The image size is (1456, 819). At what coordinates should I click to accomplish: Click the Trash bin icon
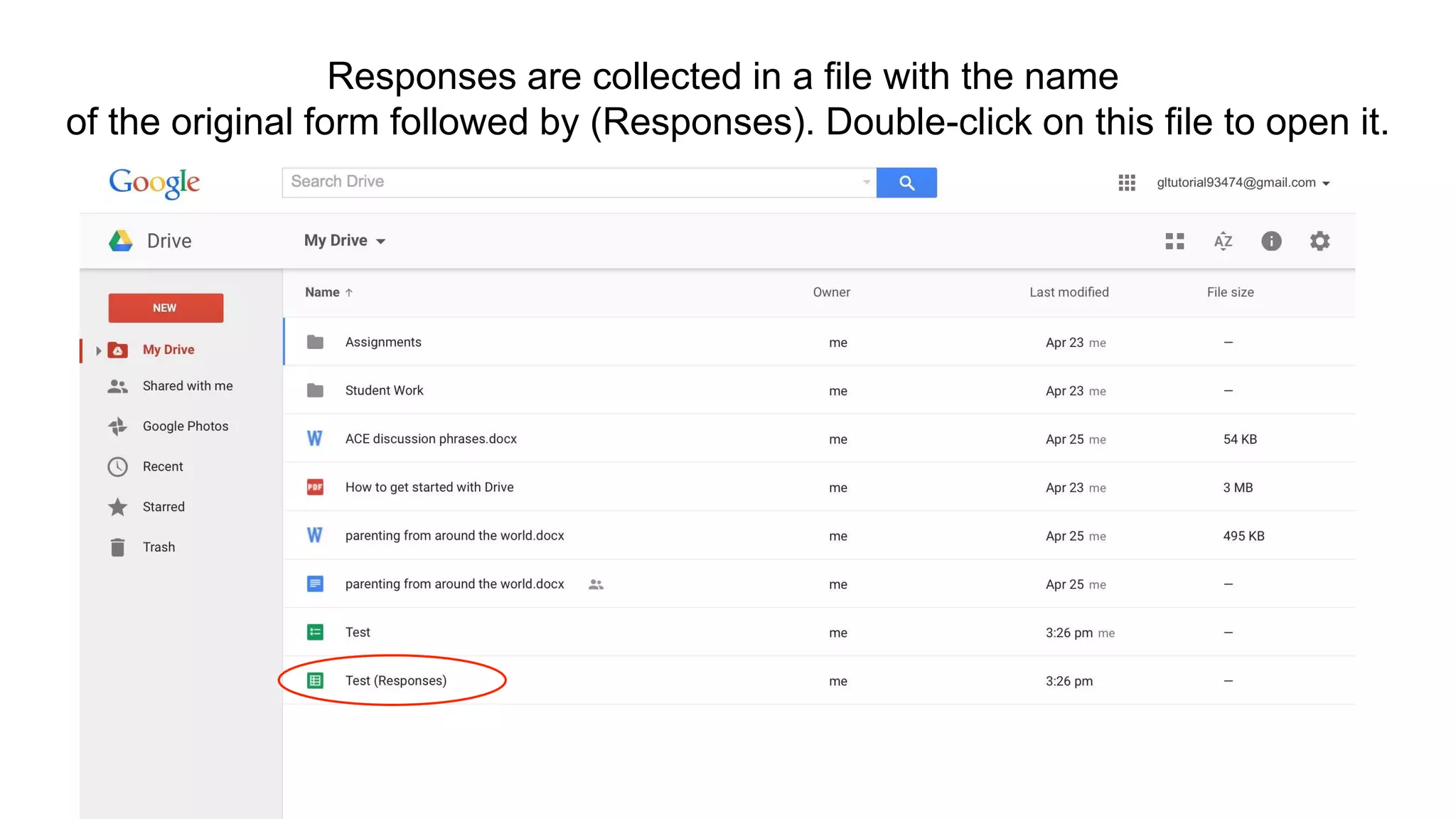(117, 547)
